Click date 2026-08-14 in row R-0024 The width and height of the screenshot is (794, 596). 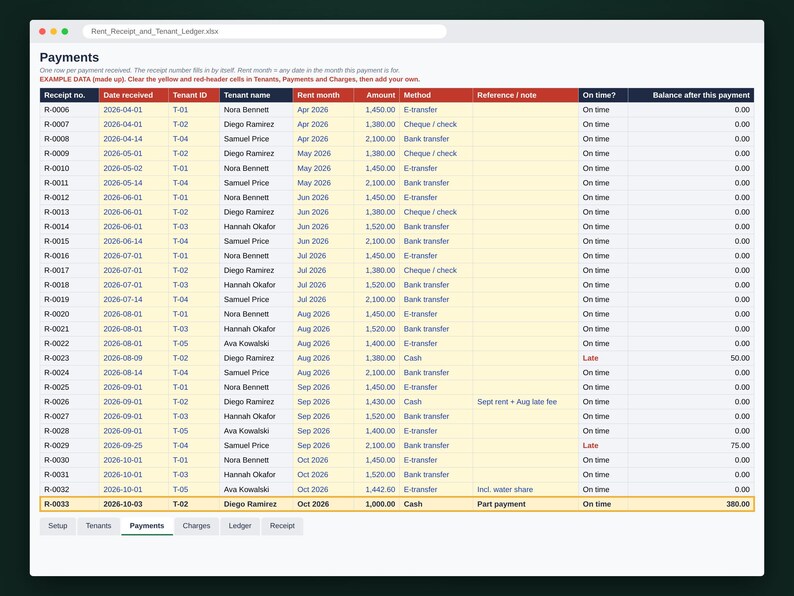134,373
